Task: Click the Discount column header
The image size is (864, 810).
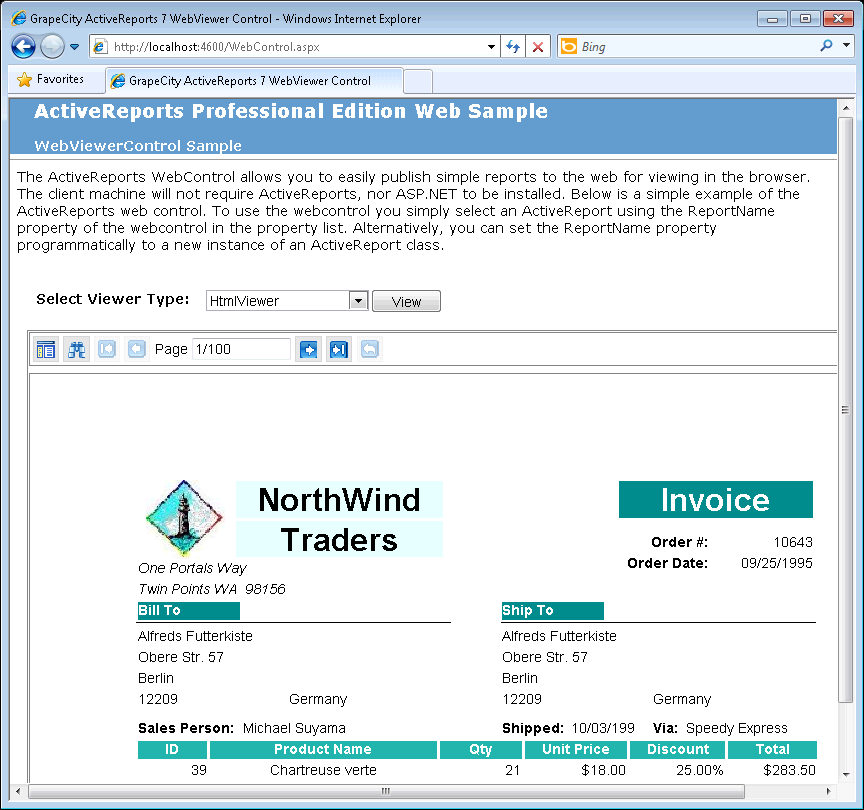Action: coord(678,749)
